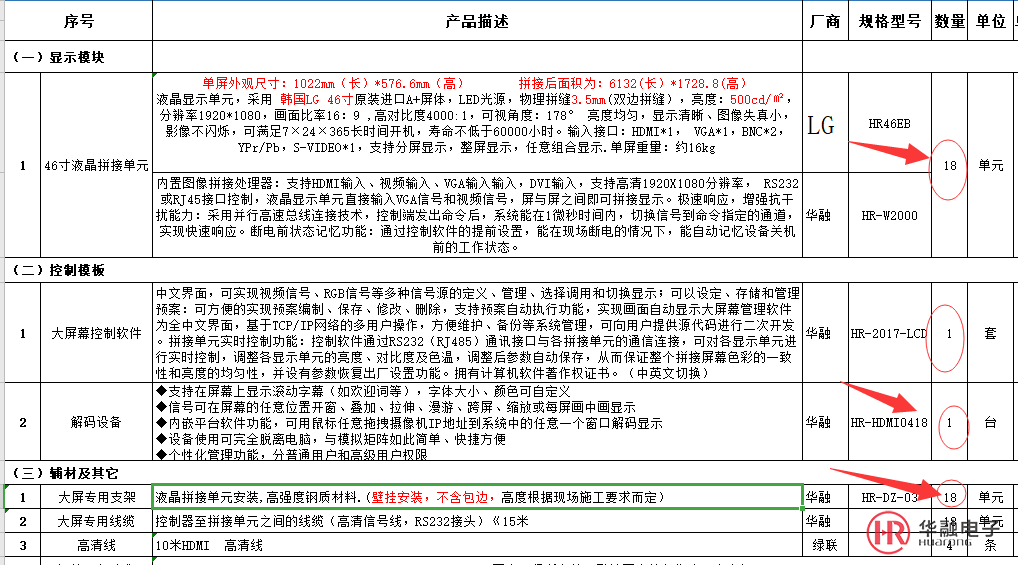Click the 台 unit cell
Screen dimensions: 1018x565
coord(991,422)
